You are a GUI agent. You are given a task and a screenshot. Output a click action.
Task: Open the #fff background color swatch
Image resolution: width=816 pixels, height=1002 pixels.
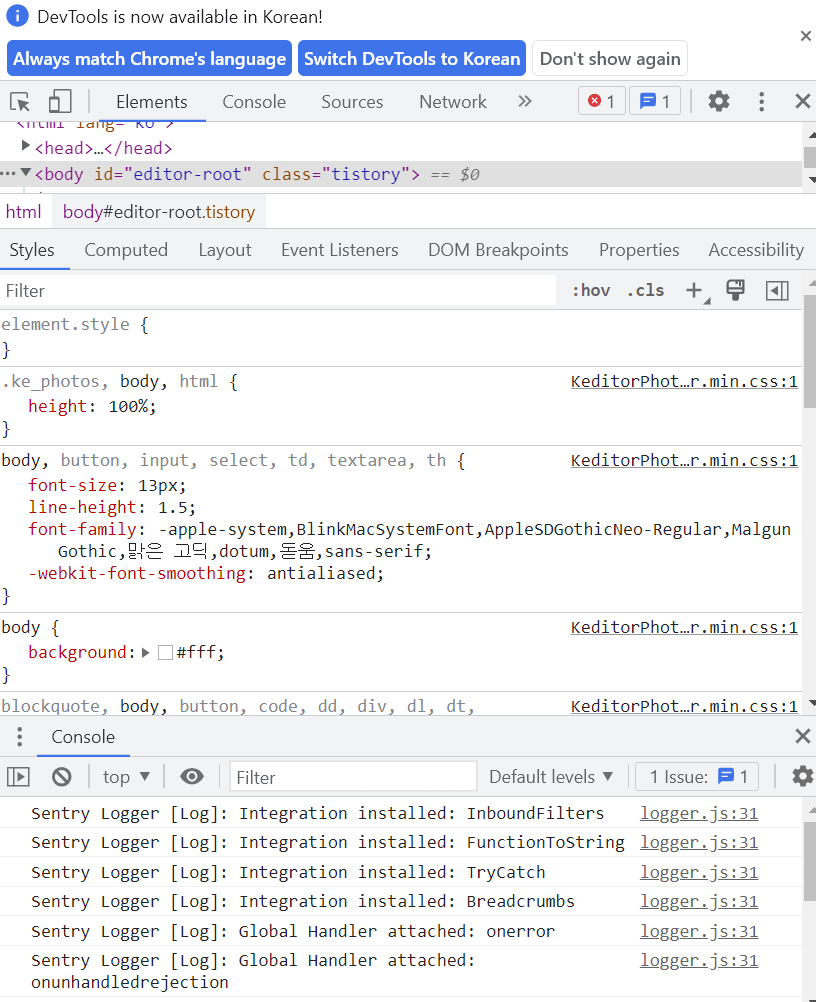pos(165,652)
